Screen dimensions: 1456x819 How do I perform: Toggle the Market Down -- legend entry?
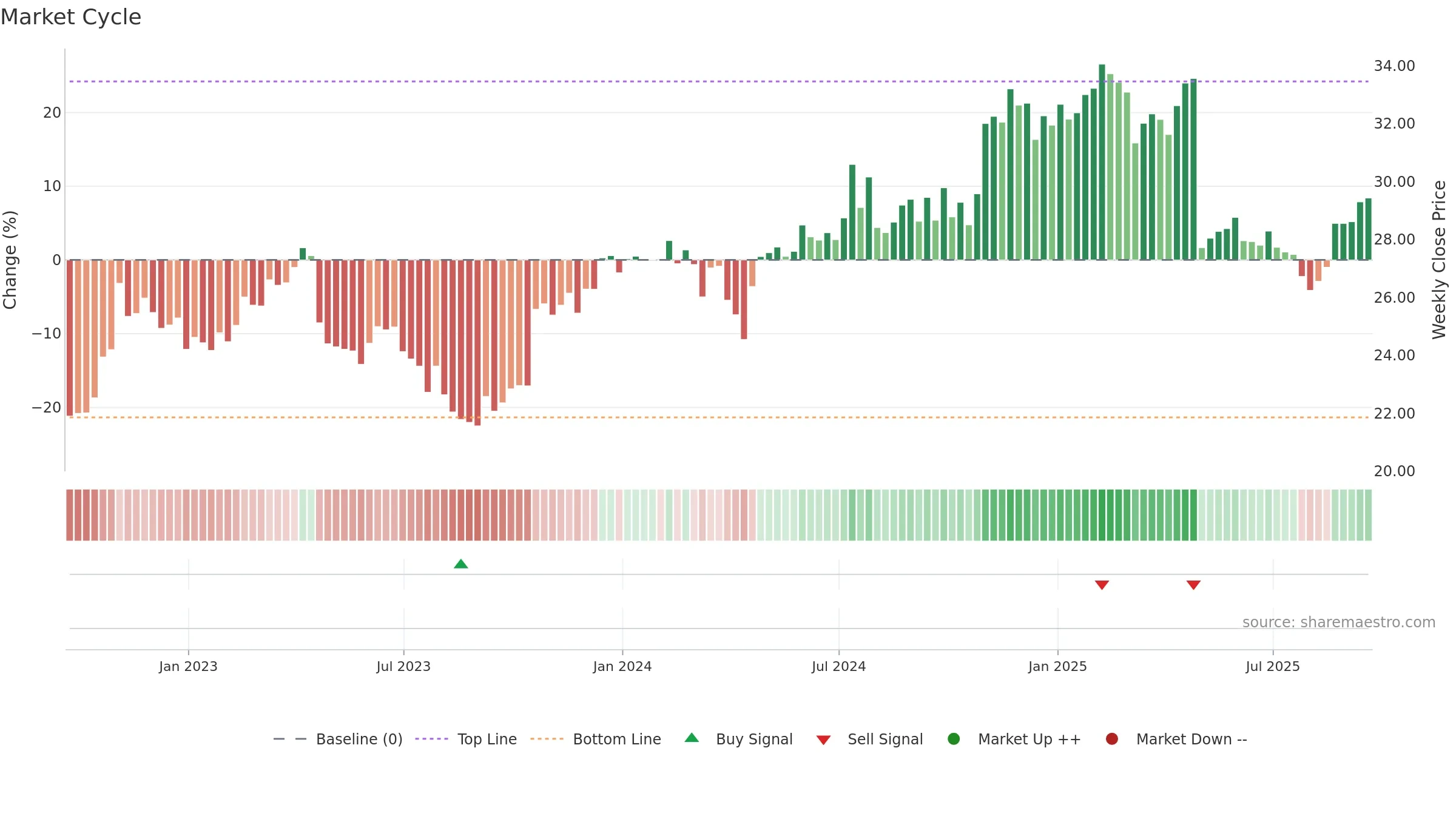click(x=1176, y=739)
